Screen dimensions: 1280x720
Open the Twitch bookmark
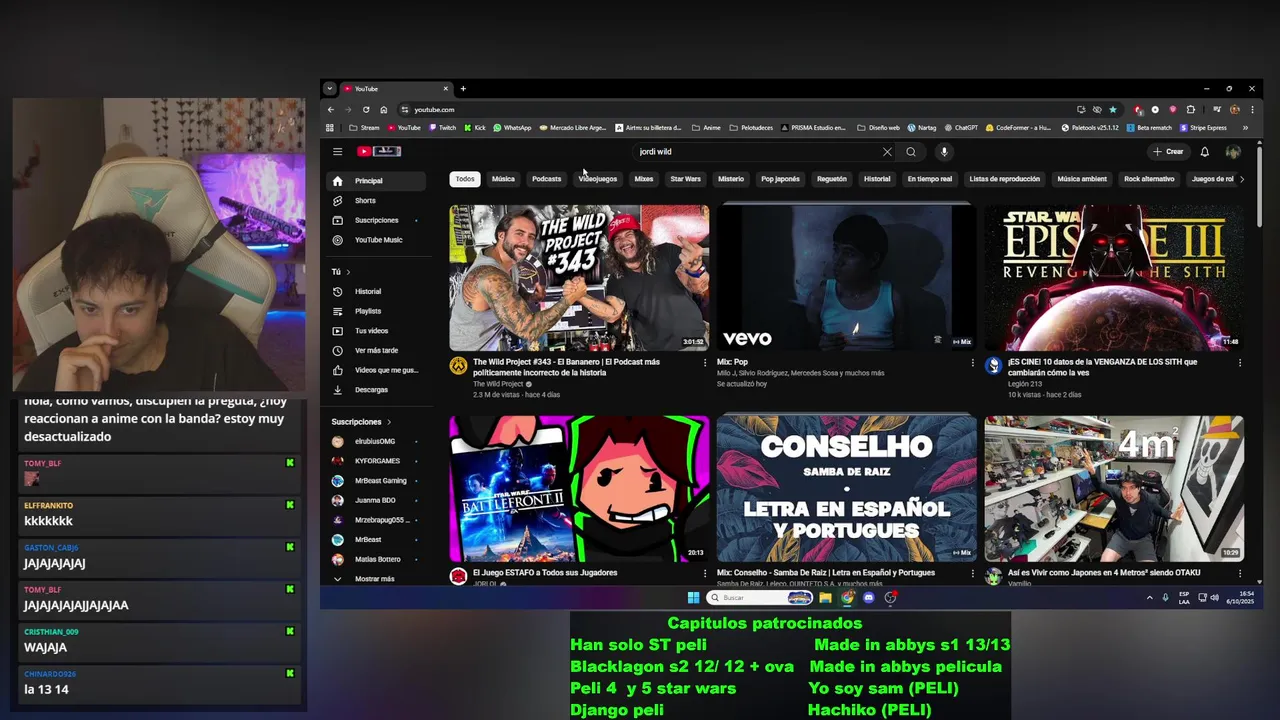point(443,128)
